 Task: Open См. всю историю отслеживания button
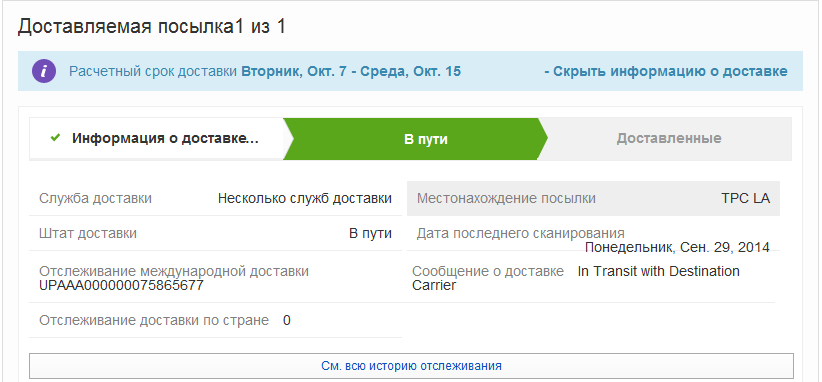point(411,366)
